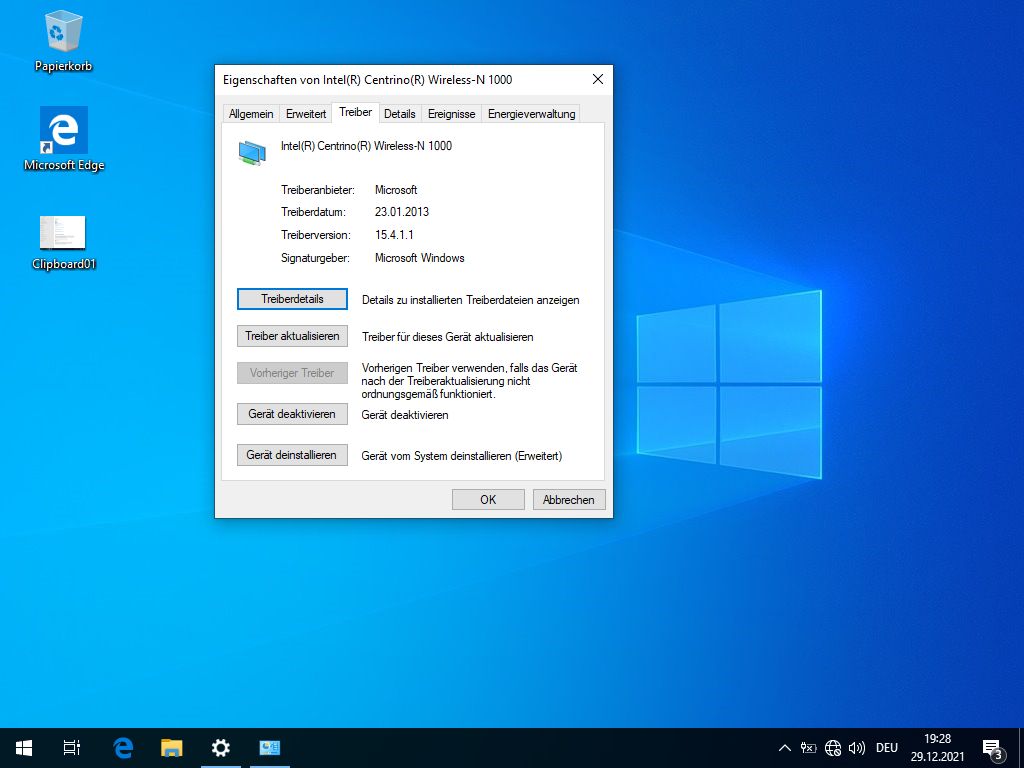
Task: Switch to the Control Panel taskbar app
Action: (270, 748)
